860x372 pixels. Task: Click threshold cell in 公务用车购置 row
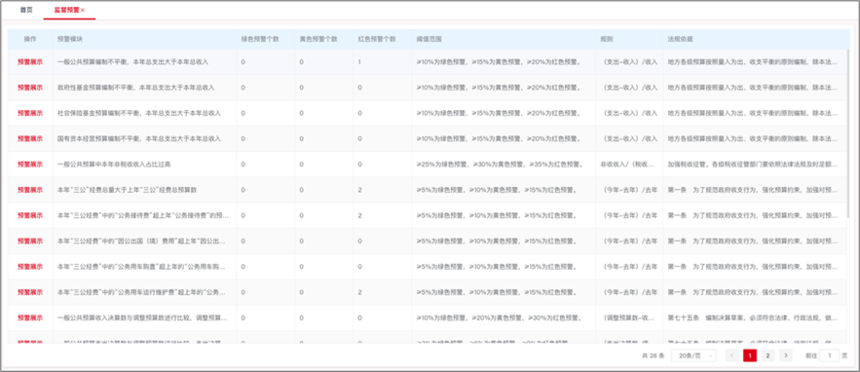[496, 267]
